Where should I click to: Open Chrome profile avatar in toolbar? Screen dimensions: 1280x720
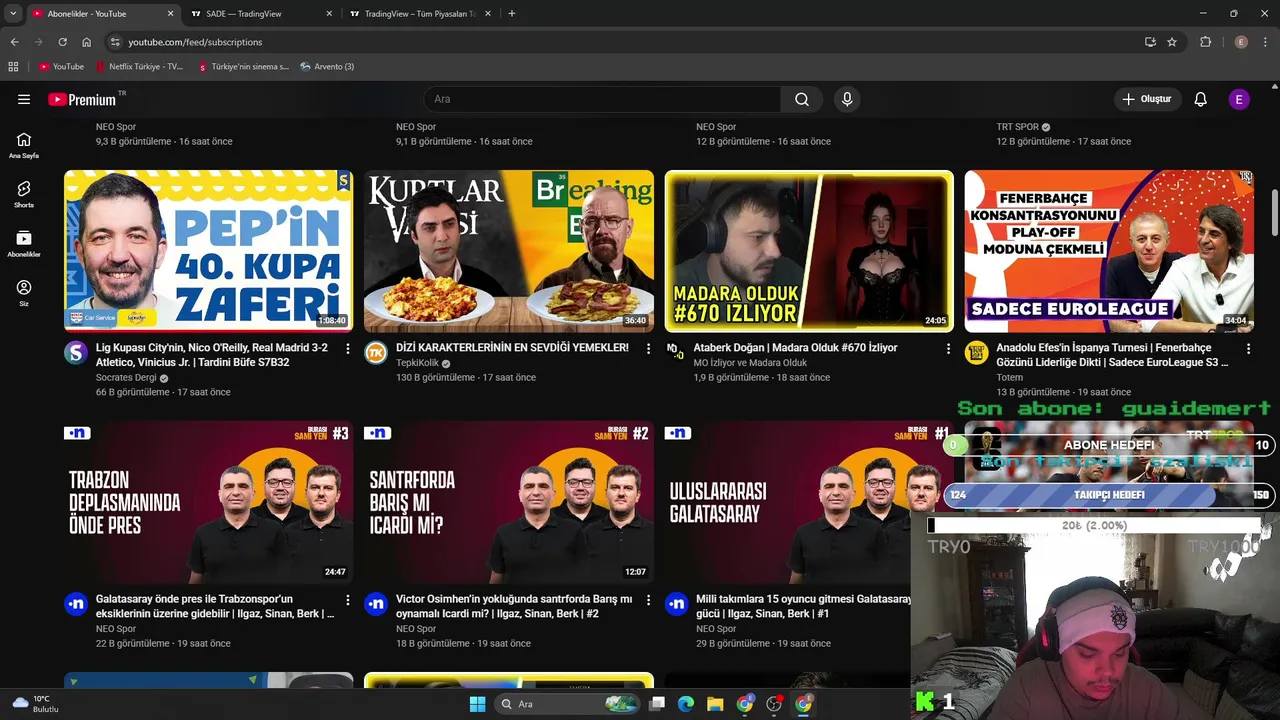click(x=1241, y=42)
